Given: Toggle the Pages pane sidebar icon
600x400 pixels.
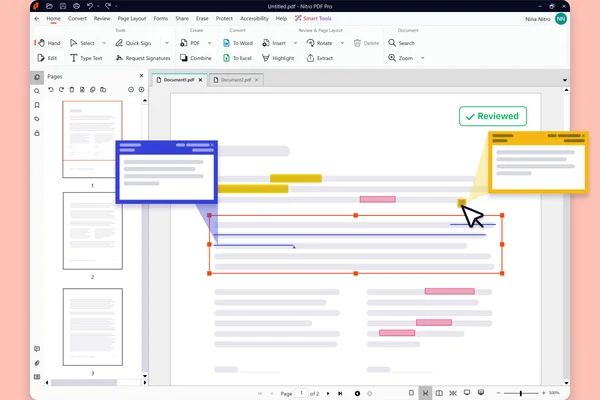Looking at the screenshot, I should point(37,77).
